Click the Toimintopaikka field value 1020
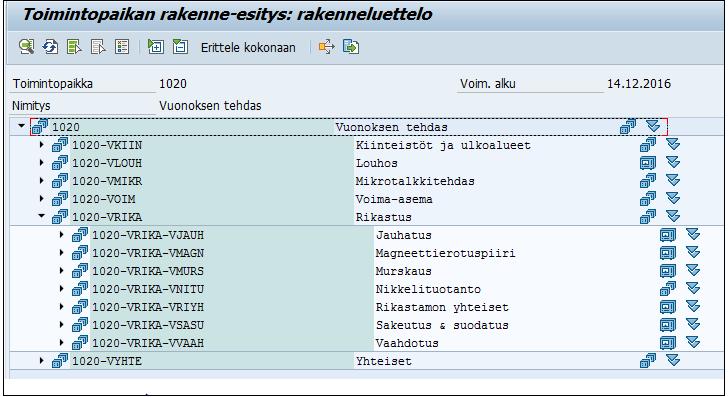This screenshot has width=728, height=397. [173, 84]
